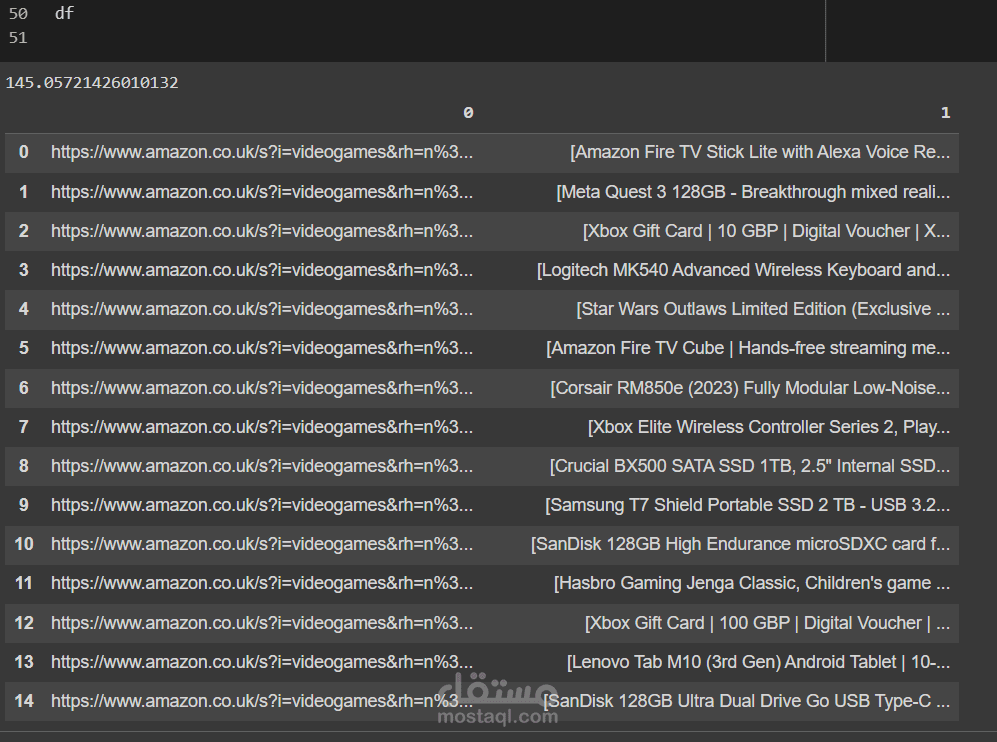Select the 'Hasbro Gaming Jenga Classic' cell
This screenshot has height=742, width=997.
(752, 583)
